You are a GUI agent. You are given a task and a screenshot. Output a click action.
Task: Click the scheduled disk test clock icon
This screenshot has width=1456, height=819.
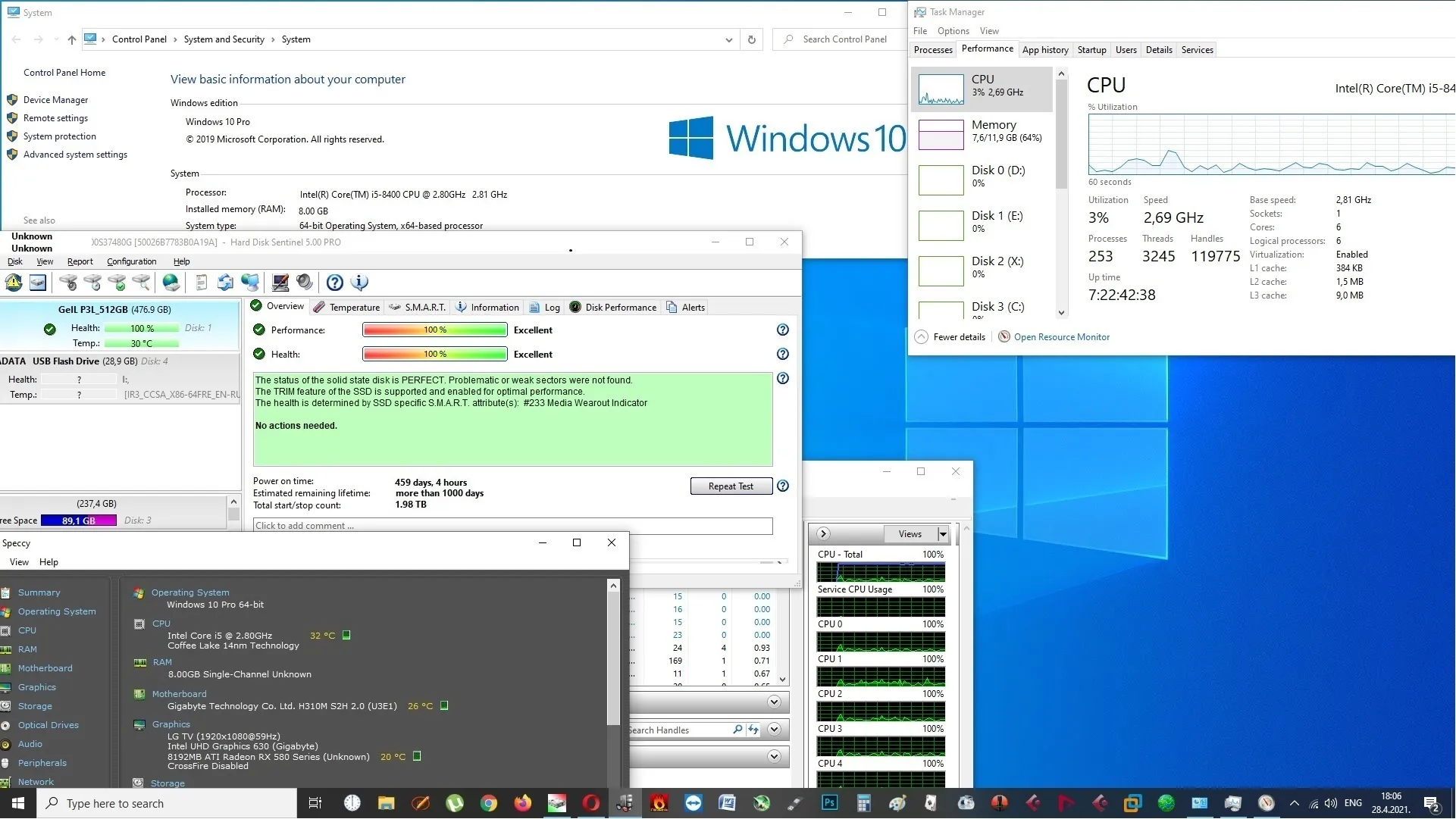point(92,283)
